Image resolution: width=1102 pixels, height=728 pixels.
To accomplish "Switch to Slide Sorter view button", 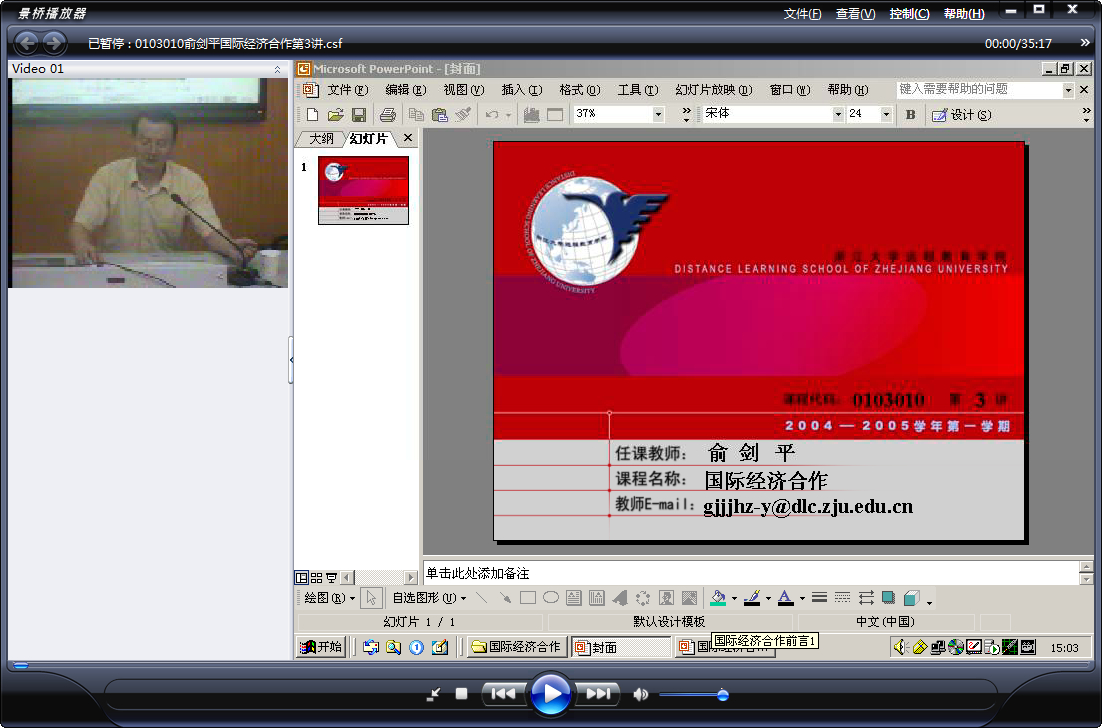I will pos(316,578).
